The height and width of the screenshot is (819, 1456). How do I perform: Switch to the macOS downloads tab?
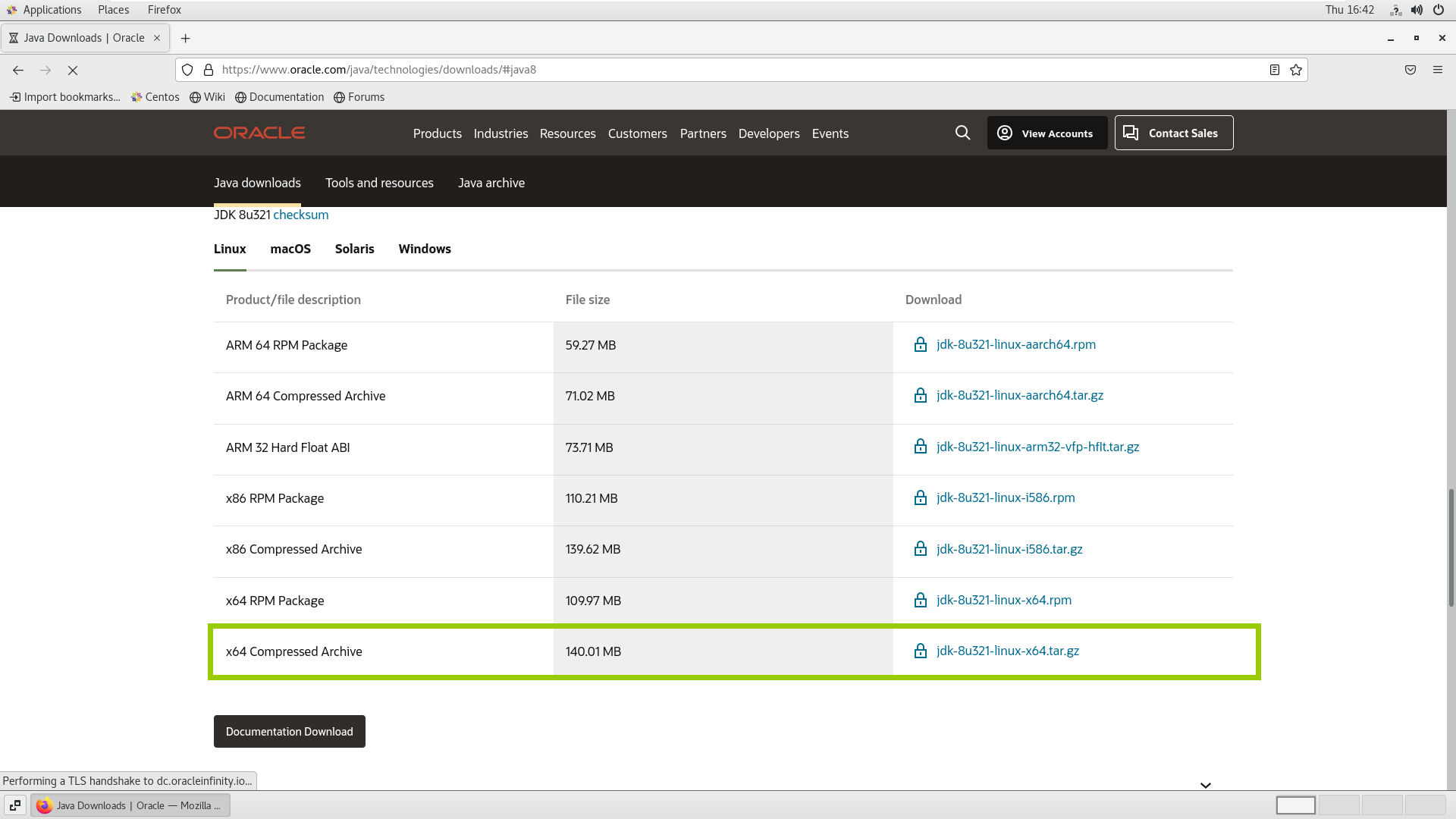[290, 249]
